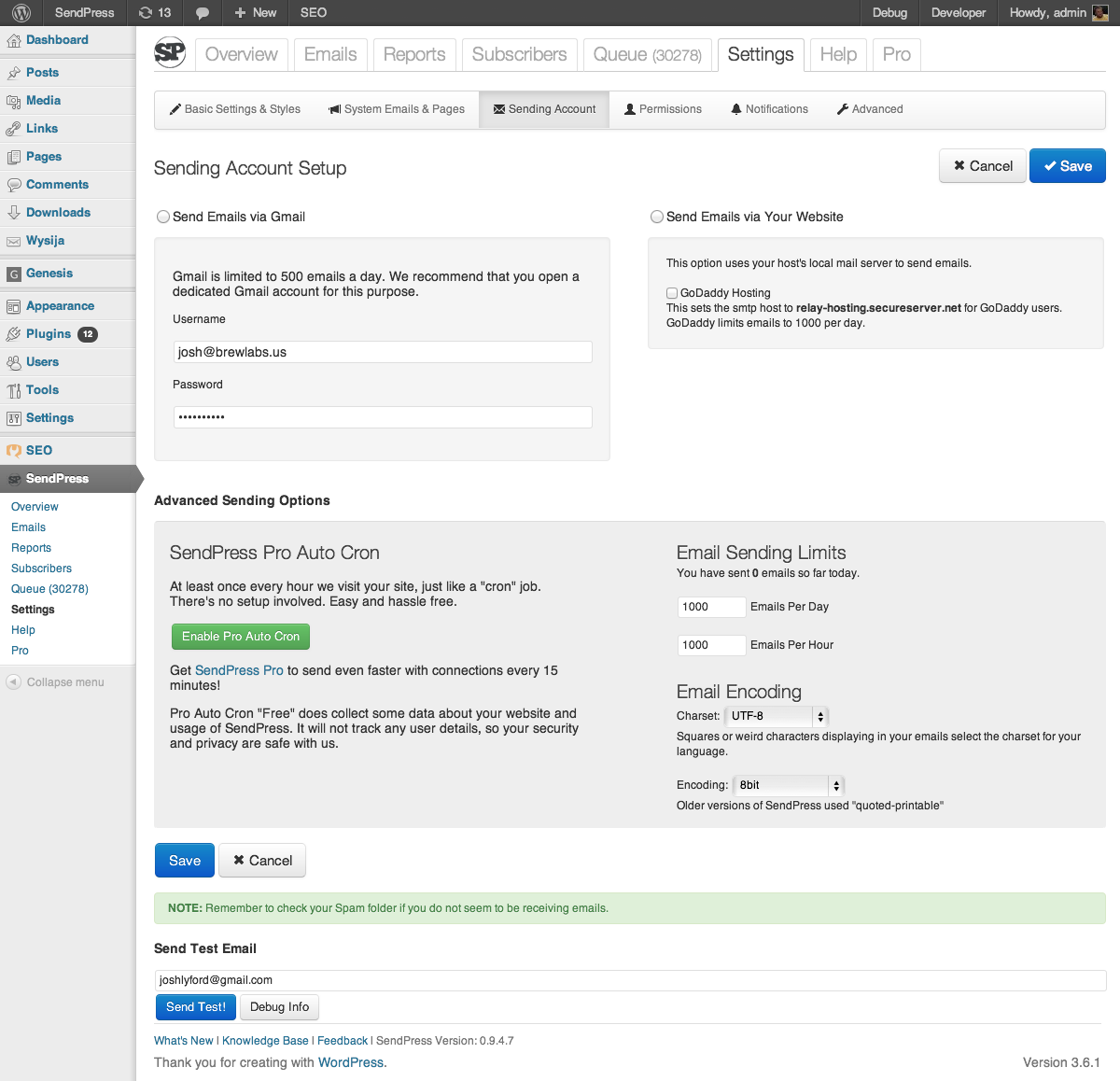Click the SendPress SP logo icon
The image size is (1120, 1081).
170,53
